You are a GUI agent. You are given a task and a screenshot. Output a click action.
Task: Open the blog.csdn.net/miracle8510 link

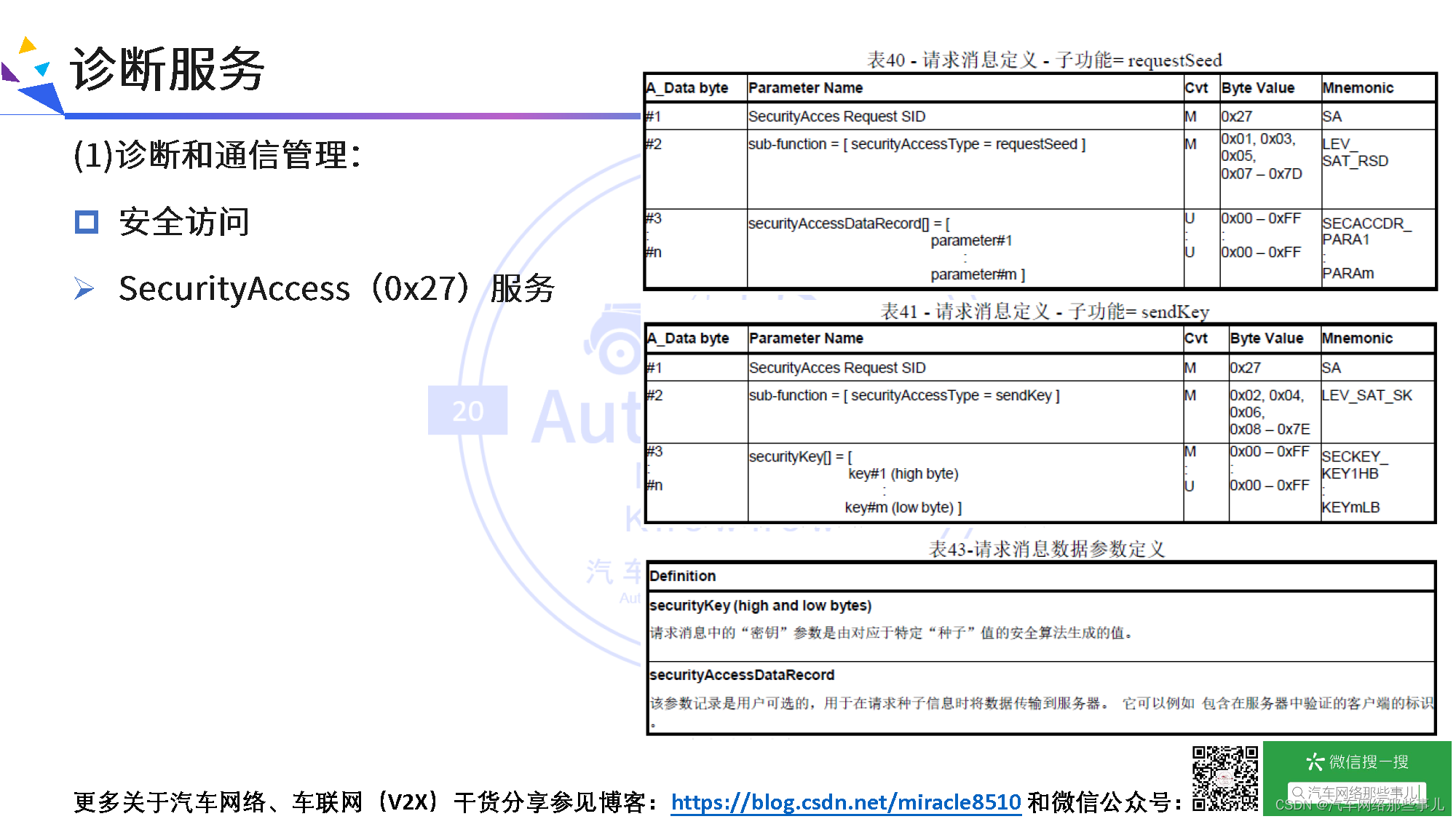coord(845,802)
